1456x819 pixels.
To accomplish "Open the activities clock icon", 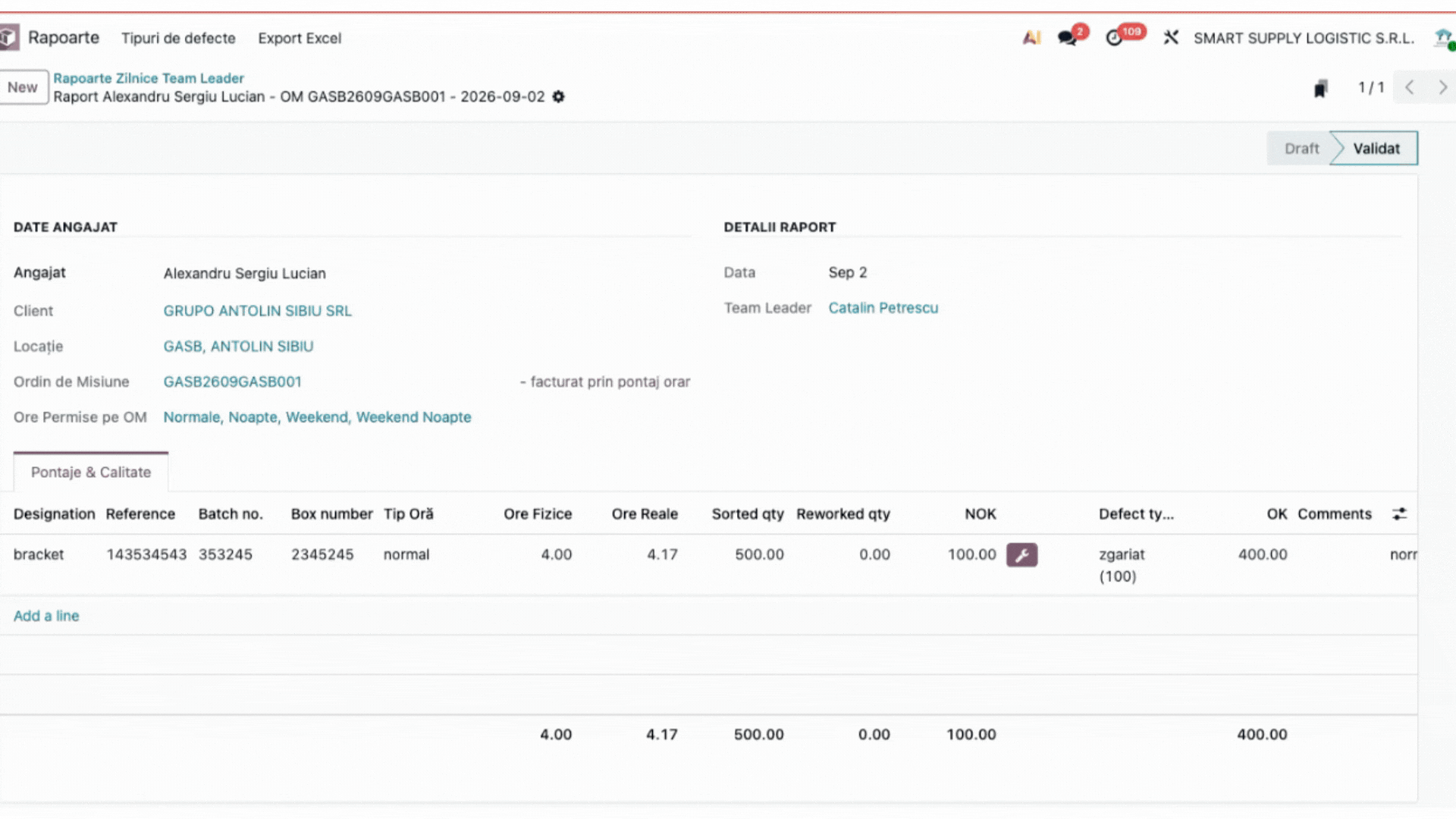I will tap(1114, 37).
